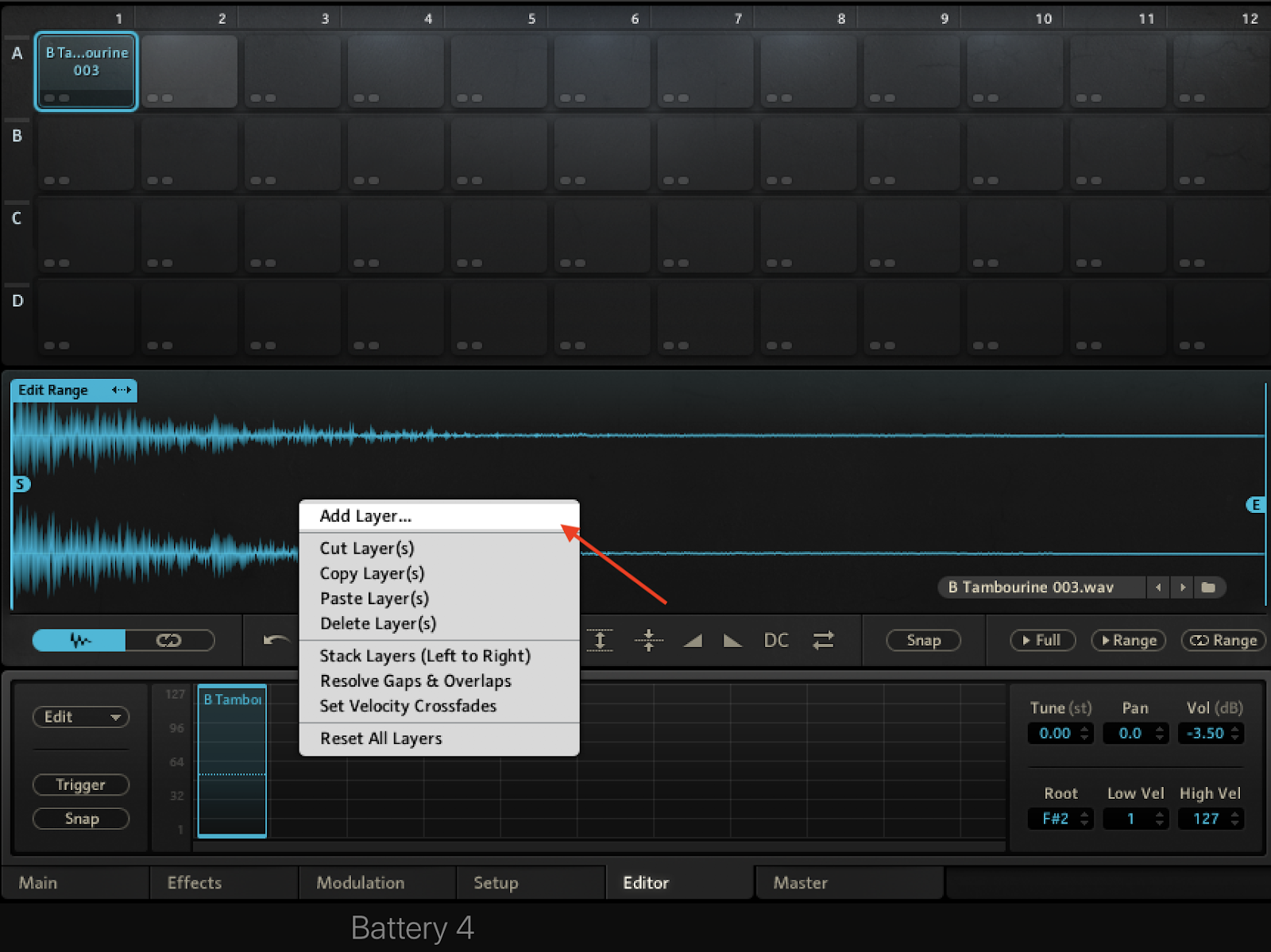
Task: Select Stack Layers (Left to Right)
Action: click(439, 656)
